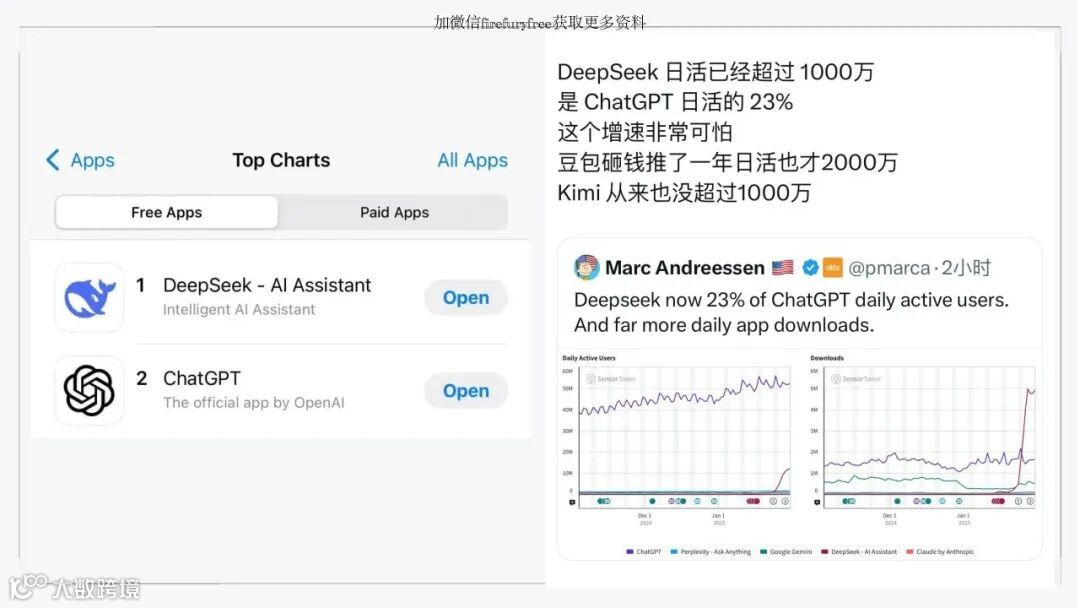1080x608 pixels.
Task: Tap the DeepSeek whale app icon
Action: click(90, 297)
